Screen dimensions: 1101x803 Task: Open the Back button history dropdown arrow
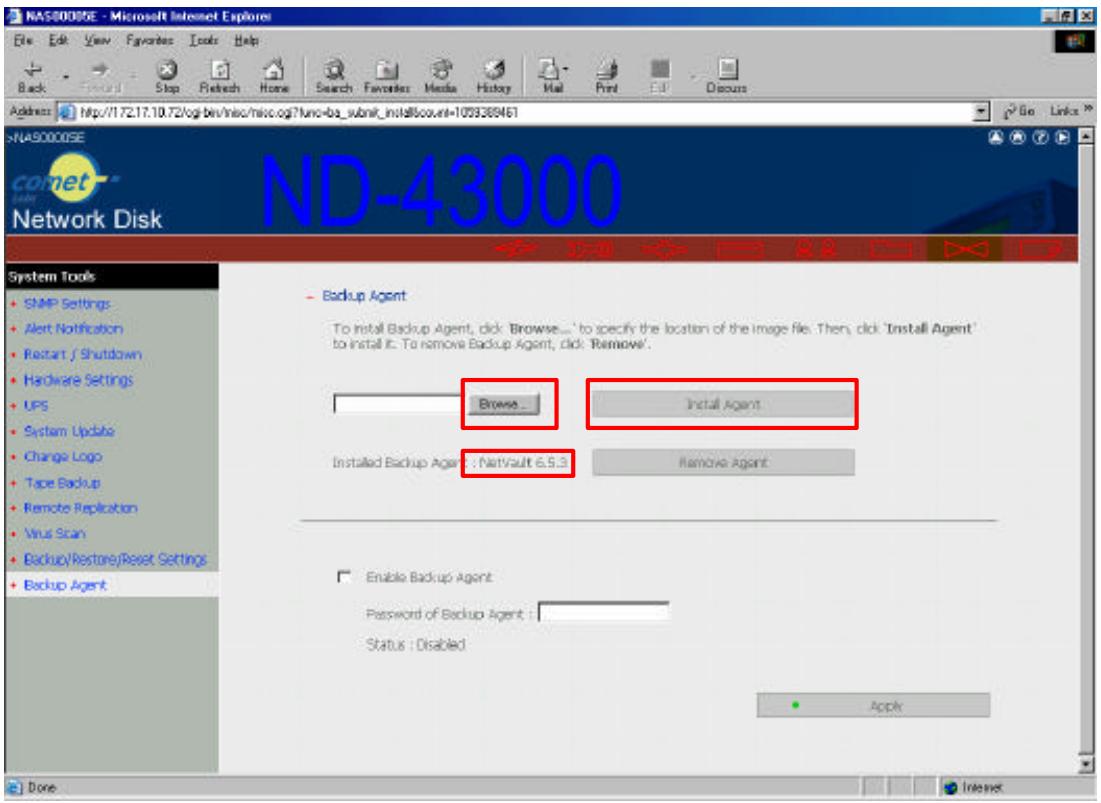click(65, 76)
